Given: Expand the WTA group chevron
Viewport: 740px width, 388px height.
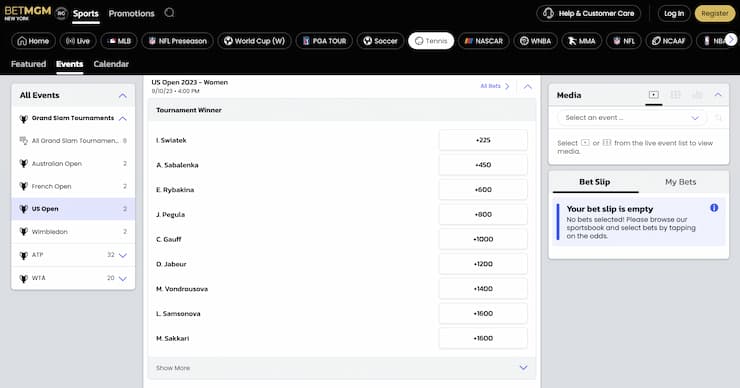Looking at the screenshot, I should pos(123,278).
